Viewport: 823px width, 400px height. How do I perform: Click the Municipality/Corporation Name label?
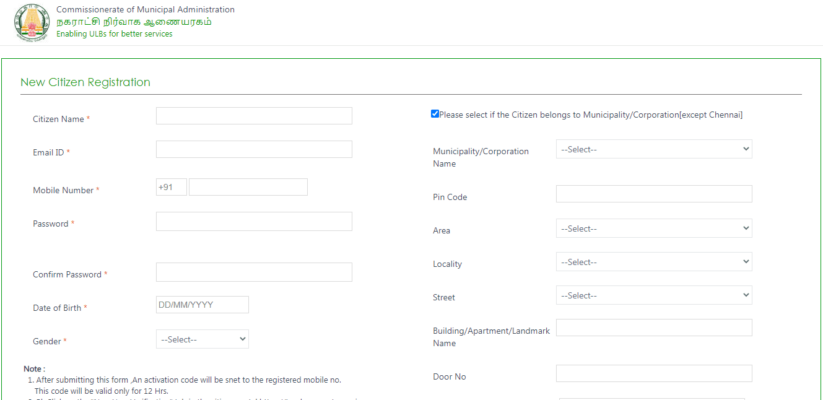coord(481,157)
